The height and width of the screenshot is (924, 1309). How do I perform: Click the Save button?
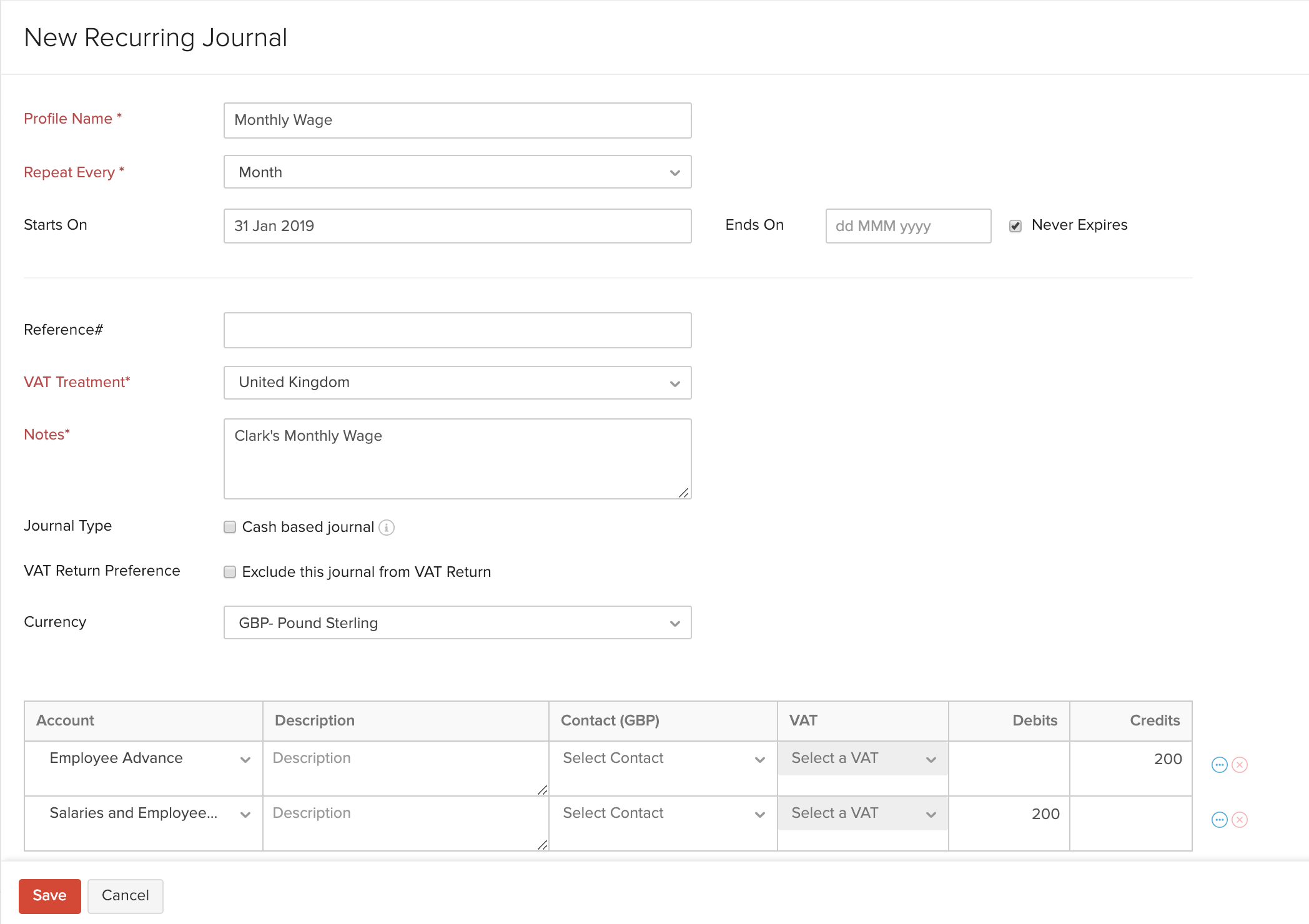coord(50,896)
